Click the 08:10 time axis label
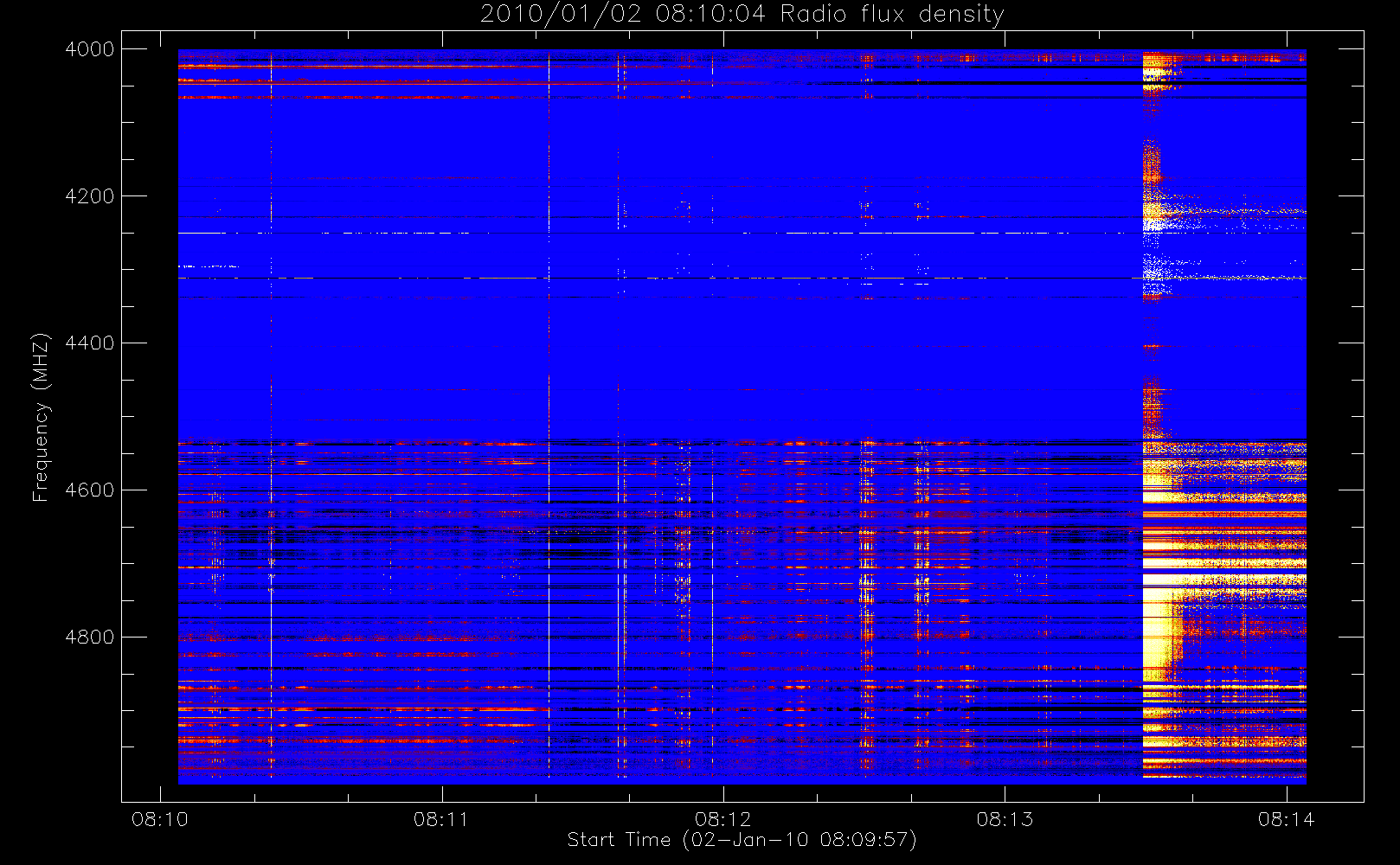The height and width of the screenshot is (865, 1400). (159, 819)
